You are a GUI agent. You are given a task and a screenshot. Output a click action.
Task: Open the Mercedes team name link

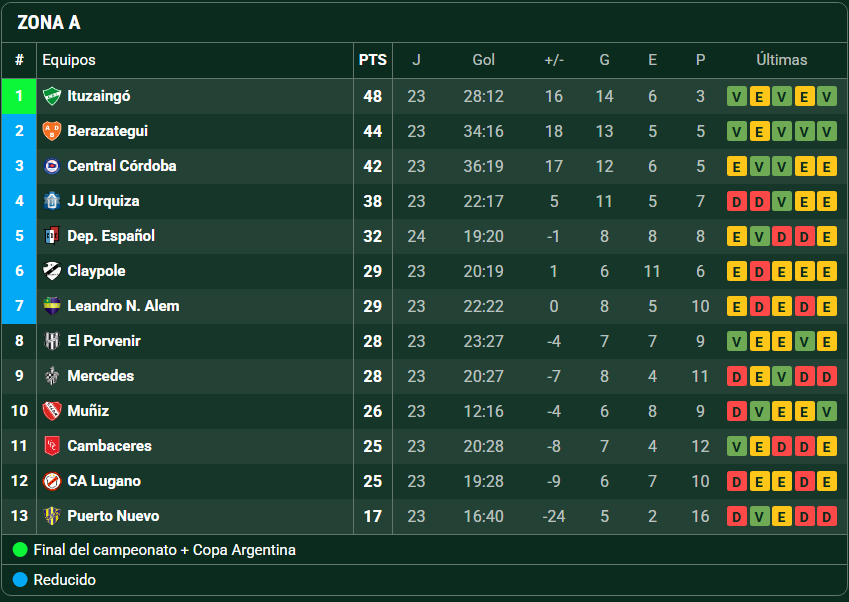coord(100,376)
